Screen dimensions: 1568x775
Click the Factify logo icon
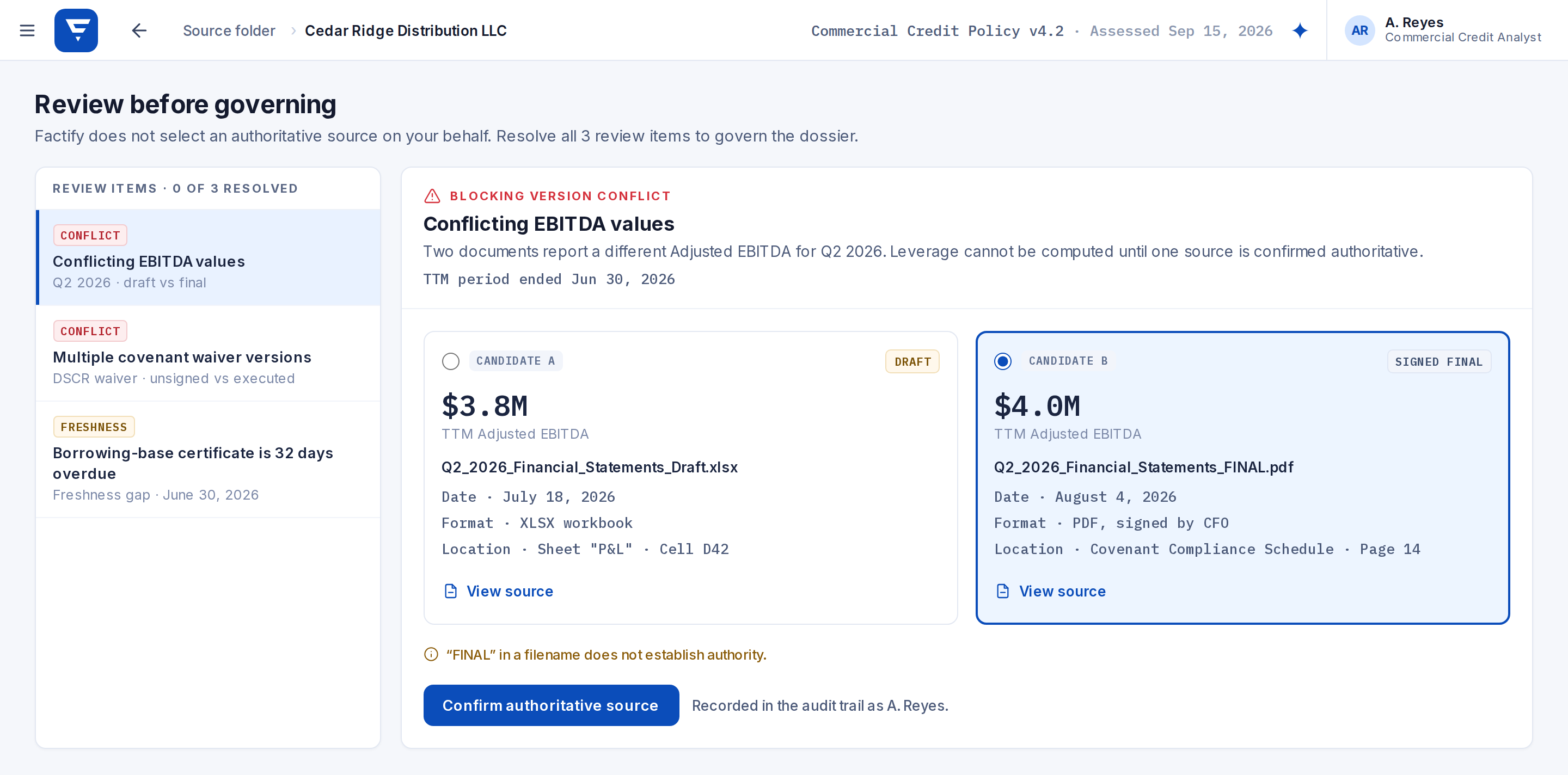click(x=76, y=30)
